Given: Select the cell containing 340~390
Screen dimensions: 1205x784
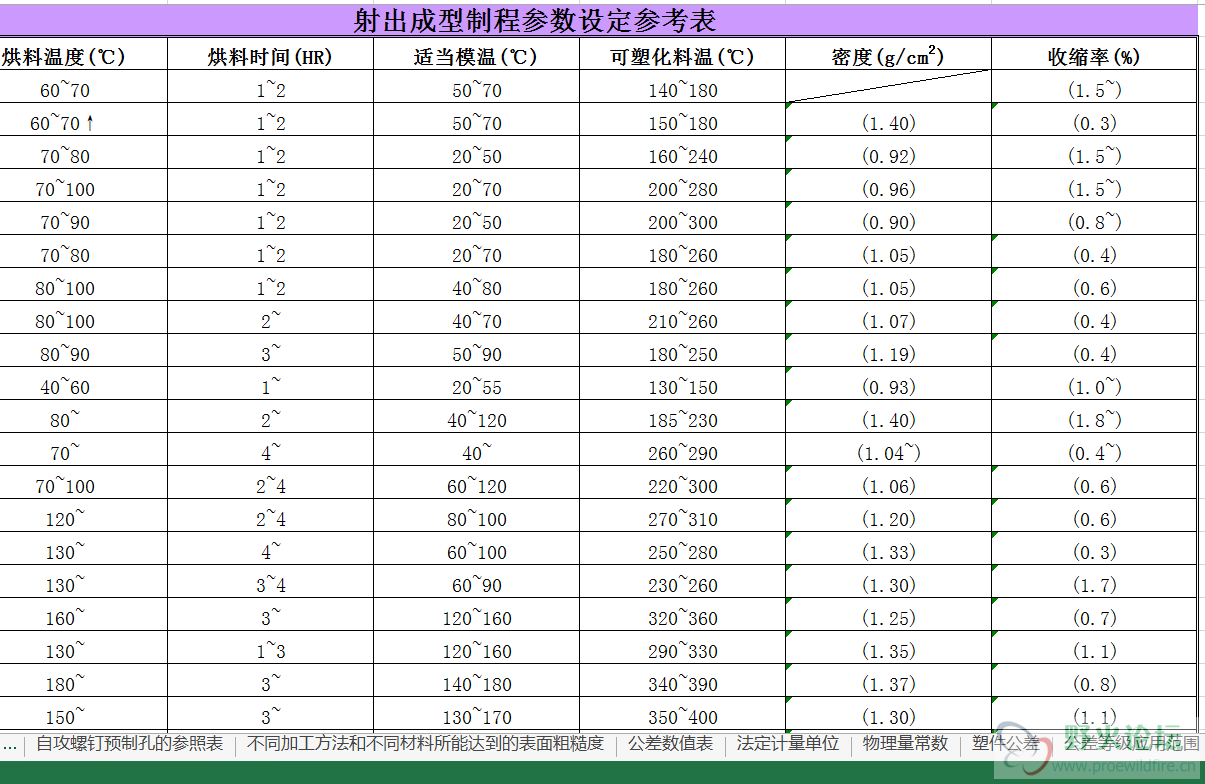Looking at the screenshot, I should point(683,681).
